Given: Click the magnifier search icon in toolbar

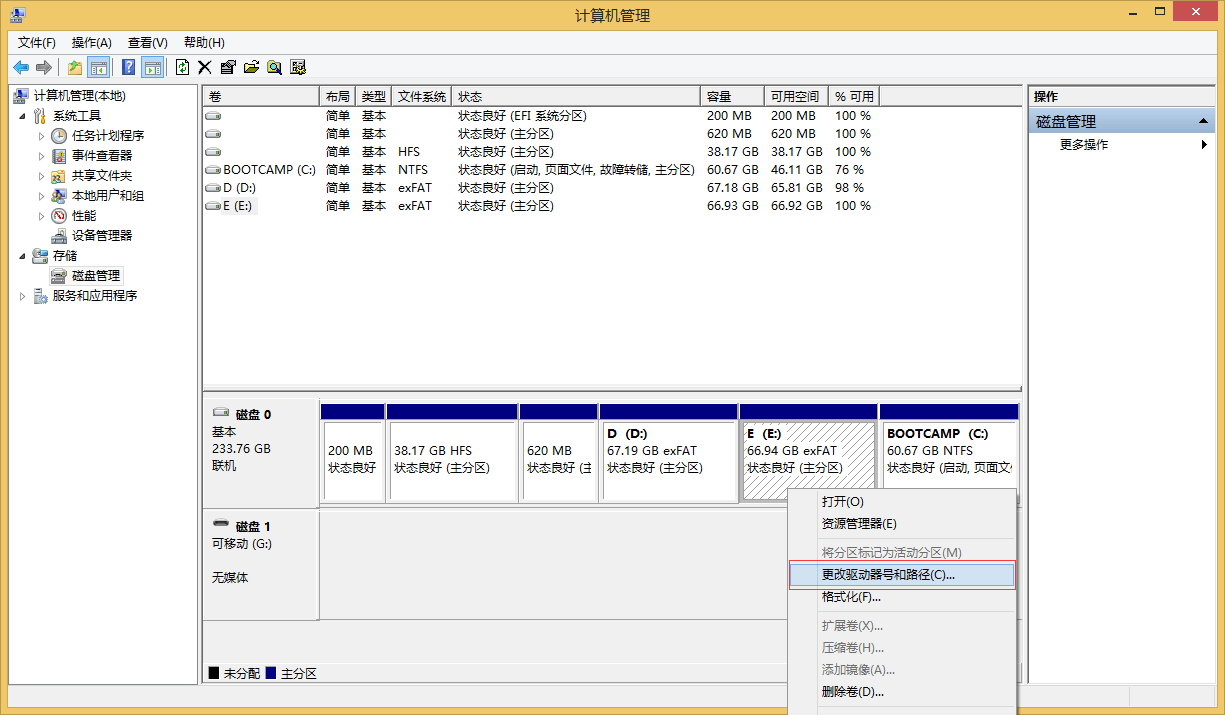Looking at the screenshot, I should point(274,67).
